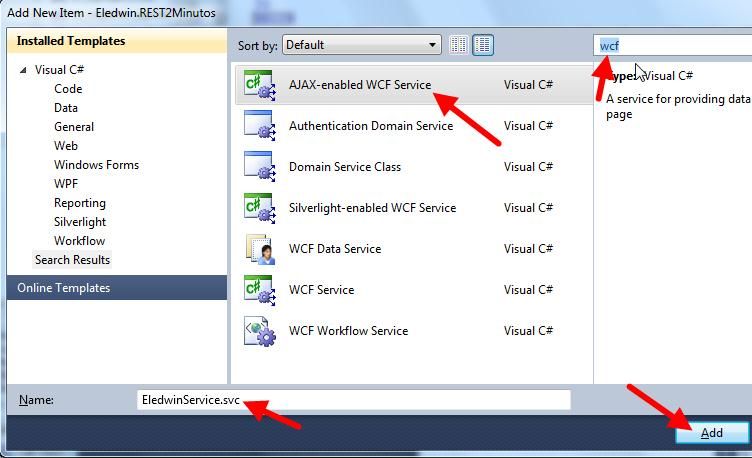This screenshot has width=752, height=458.
Task: Select the AJAX-enabled WCF Service label
Action: [x=360, y=85]
